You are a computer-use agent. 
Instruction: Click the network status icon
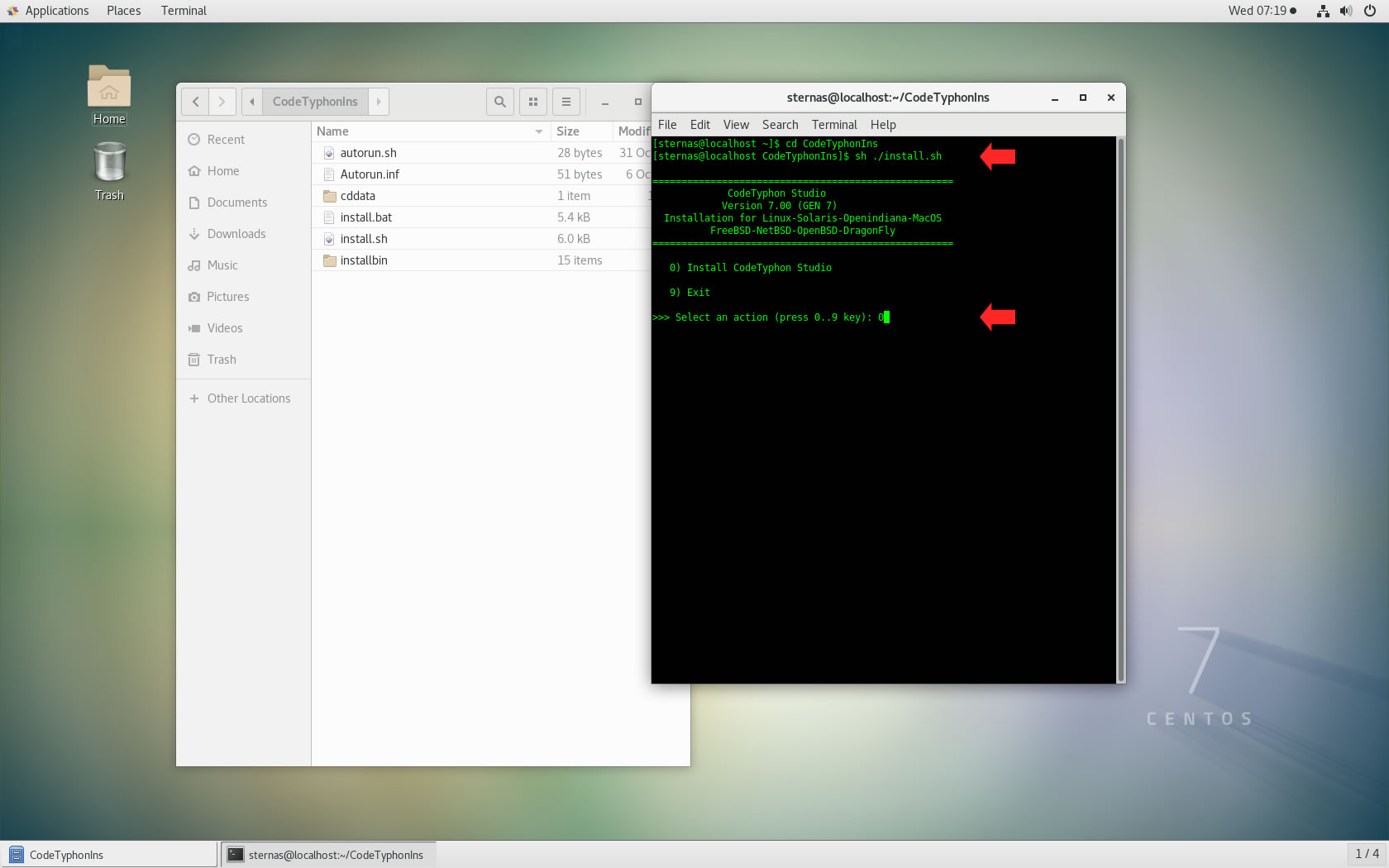(1323, 11)
